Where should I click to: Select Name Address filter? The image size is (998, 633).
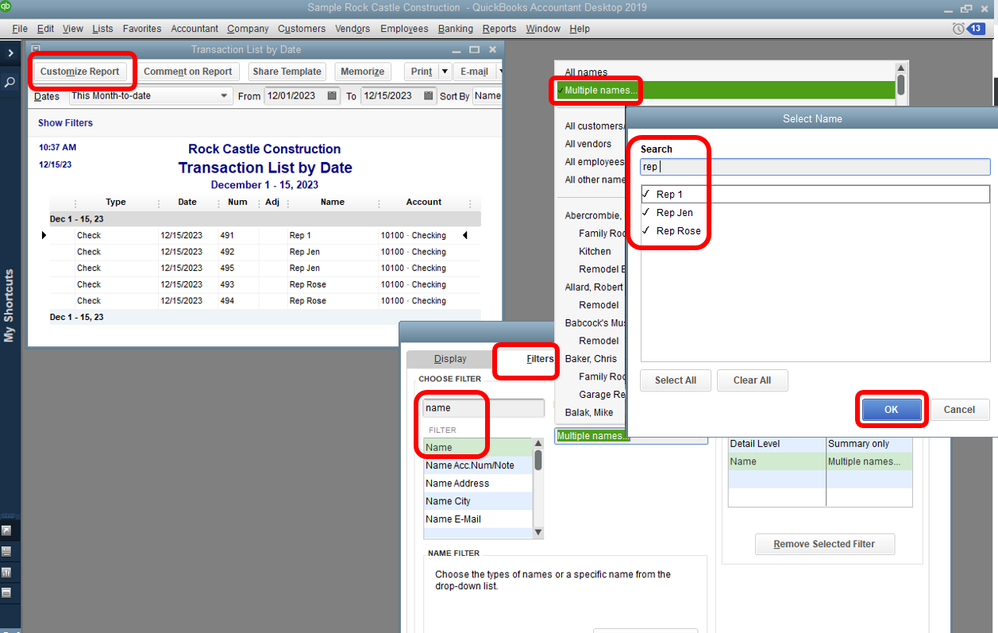tap(477, 483)
